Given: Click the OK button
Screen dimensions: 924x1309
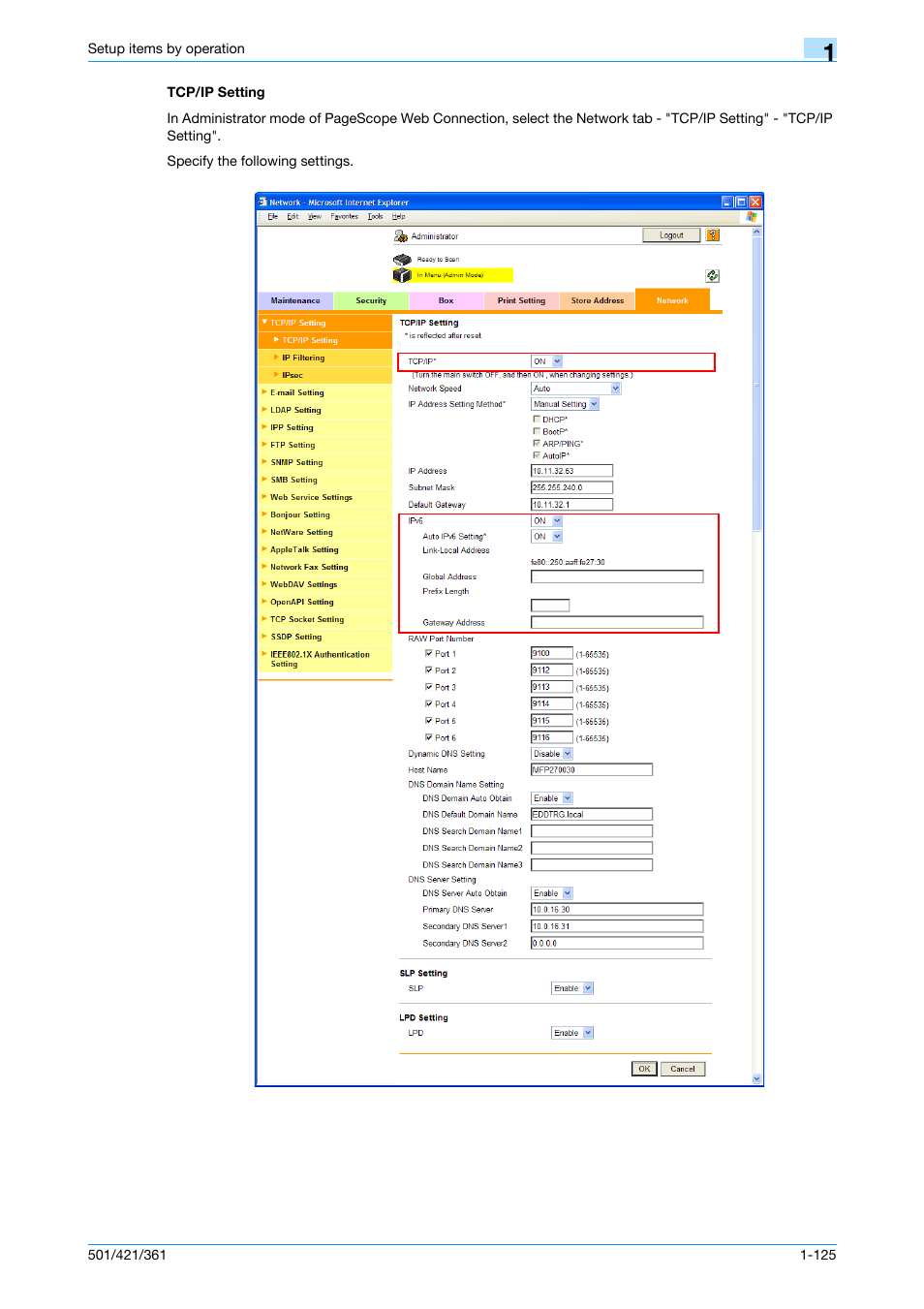Looking at the screenshot, I should click(644, 1069).
